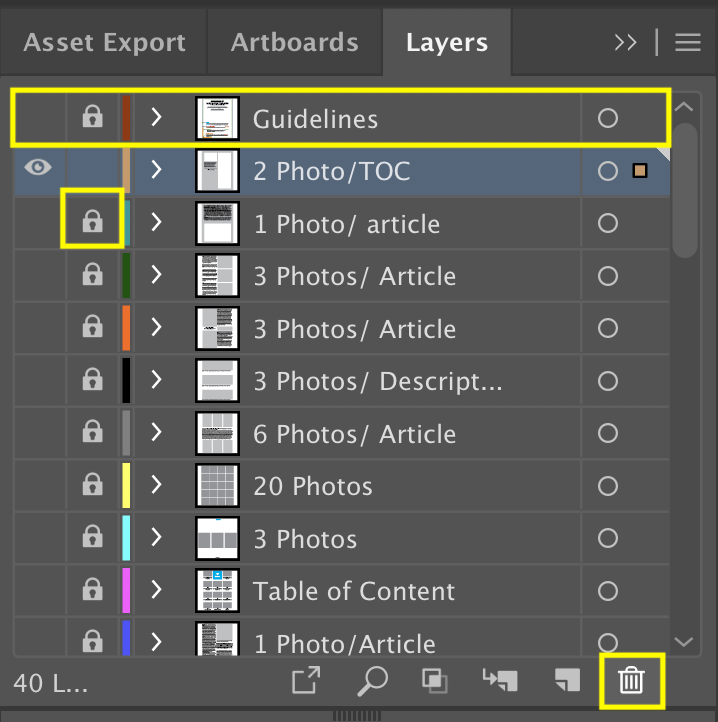
Task: Click Make/Release Clipping Mask icon
Action: point(434,681)
